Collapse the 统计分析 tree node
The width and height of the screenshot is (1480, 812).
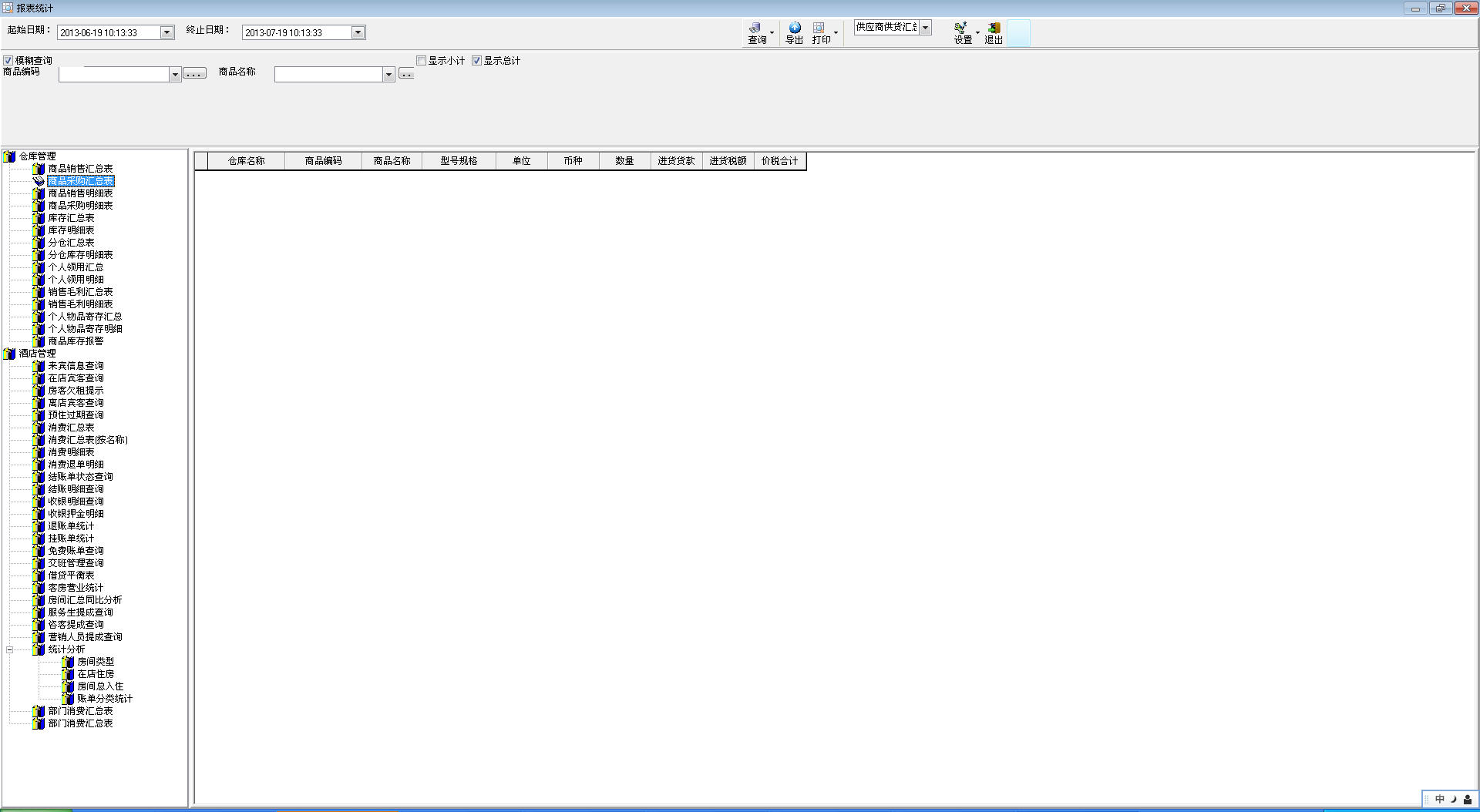tap(10, 649)
